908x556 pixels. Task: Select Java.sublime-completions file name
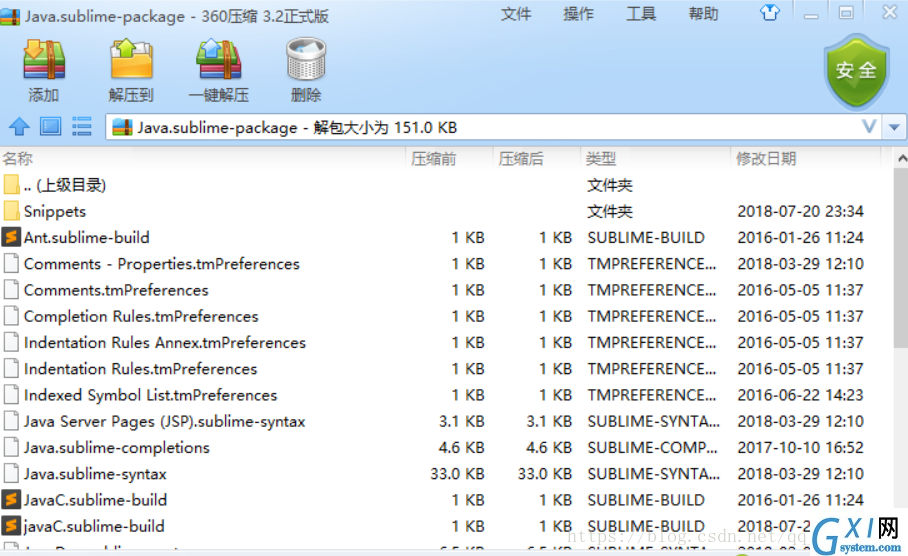[x=116, y=448]
